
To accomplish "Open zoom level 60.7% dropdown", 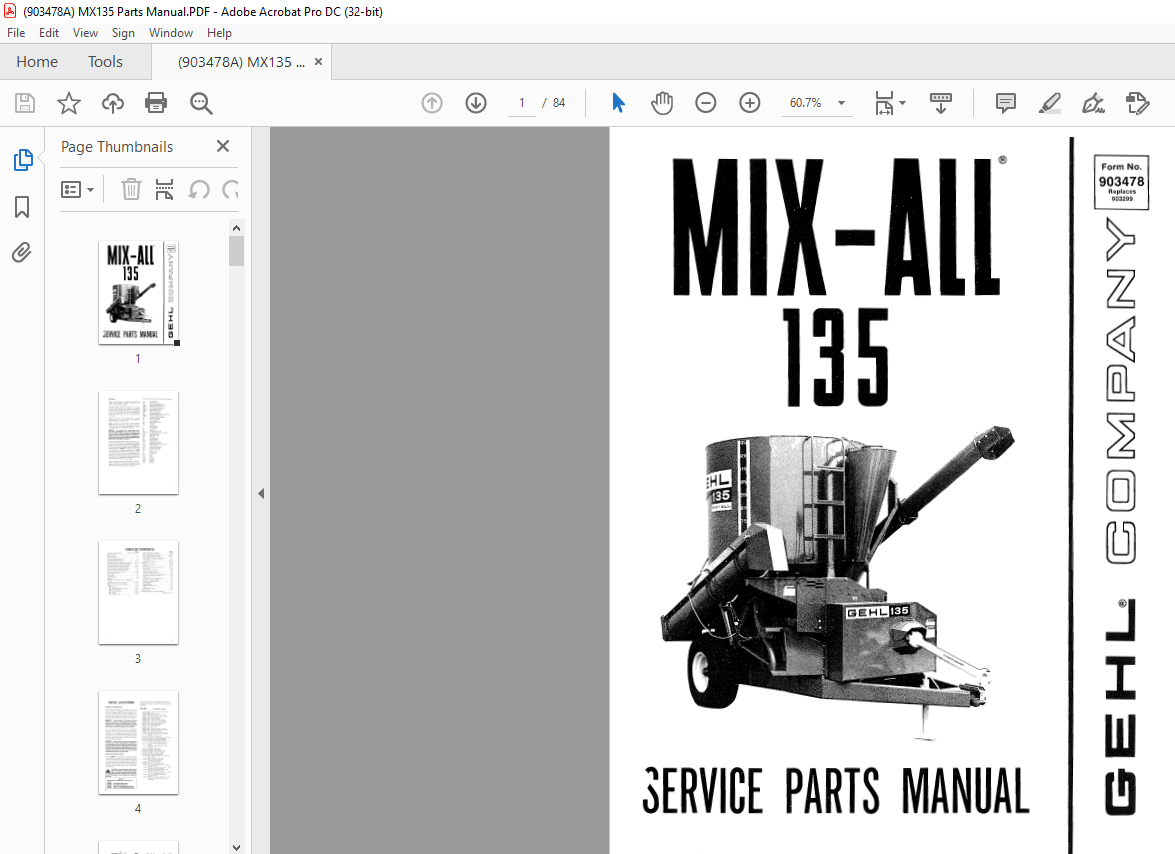I will 842,103.
